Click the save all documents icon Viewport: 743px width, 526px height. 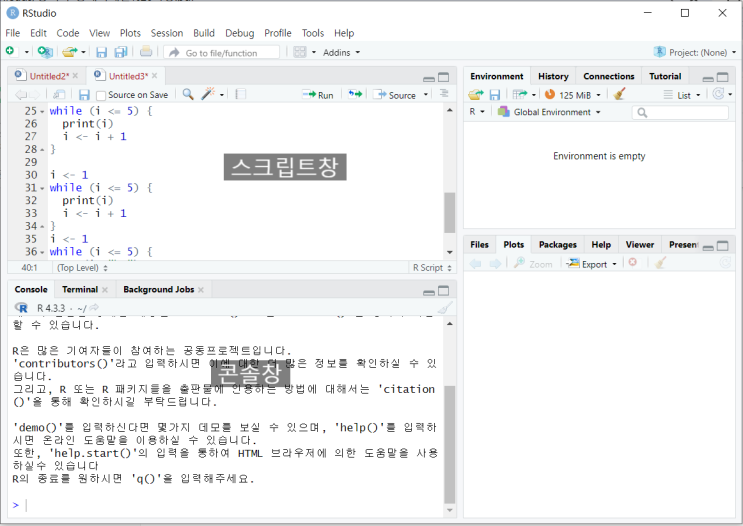[120, 52]
